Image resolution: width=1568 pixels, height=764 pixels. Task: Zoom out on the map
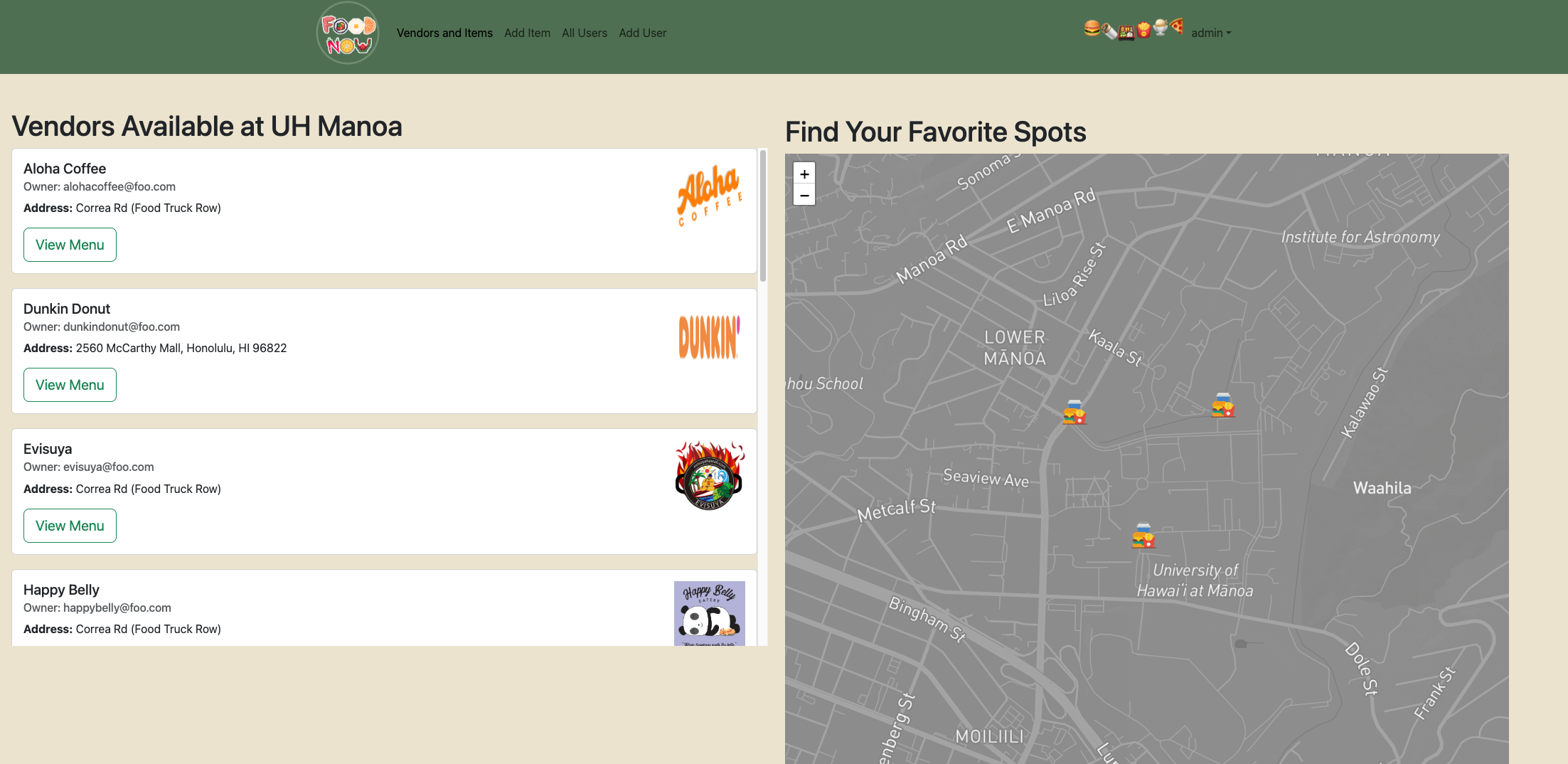[804, 195]
